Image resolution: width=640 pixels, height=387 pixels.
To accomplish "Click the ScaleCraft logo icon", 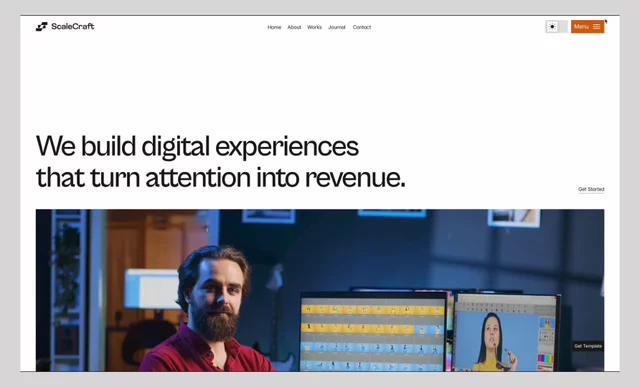I will coord(42,27).
